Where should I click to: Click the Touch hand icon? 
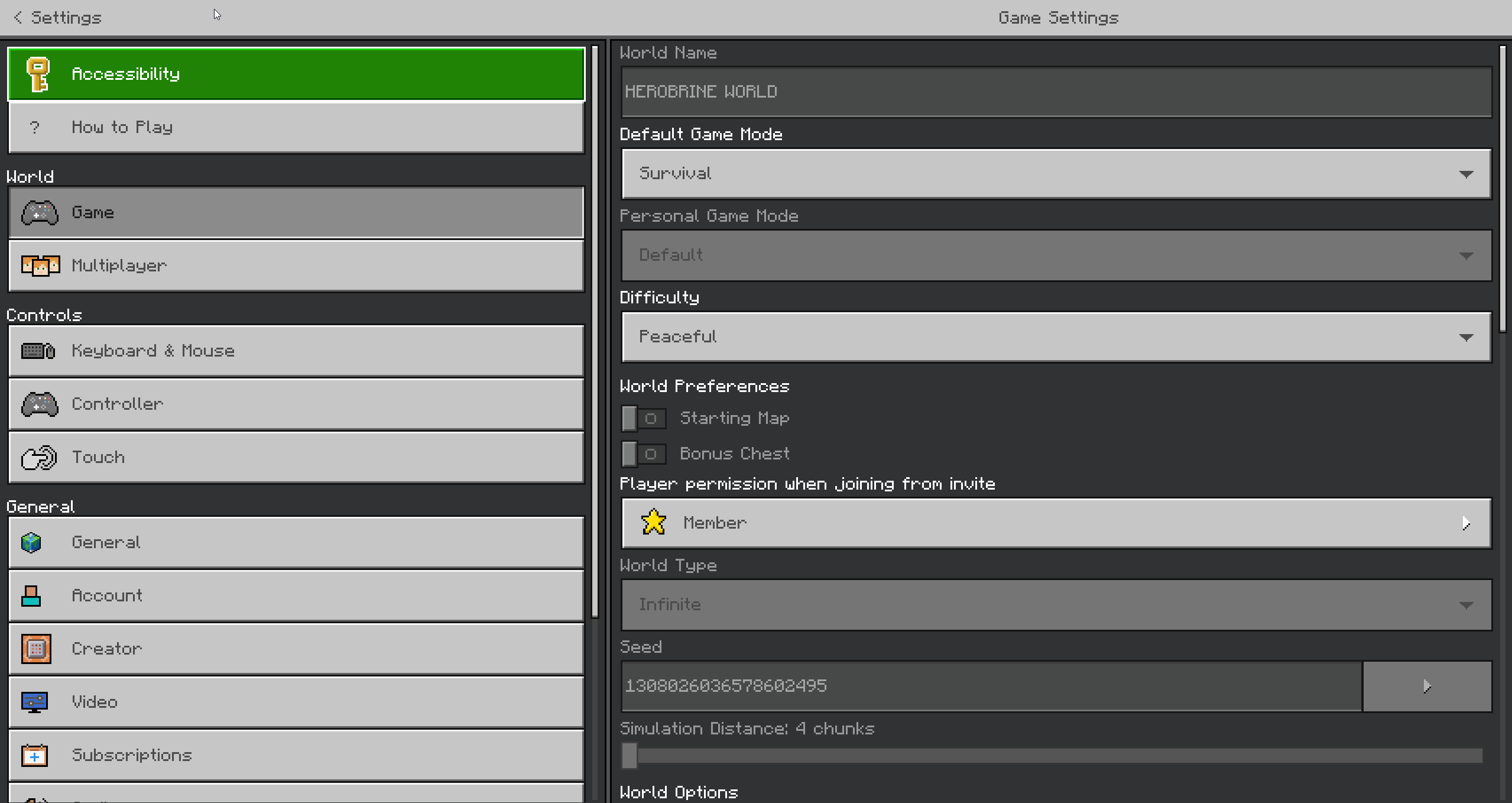coord(39,458)
